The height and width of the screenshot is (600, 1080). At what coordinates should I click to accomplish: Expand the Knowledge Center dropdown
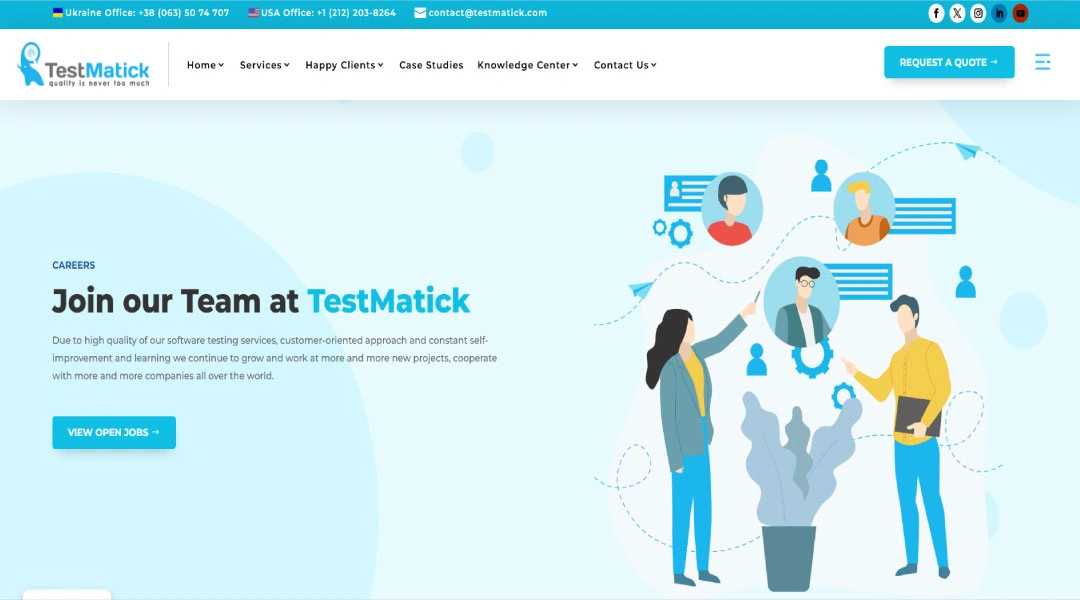528,65
